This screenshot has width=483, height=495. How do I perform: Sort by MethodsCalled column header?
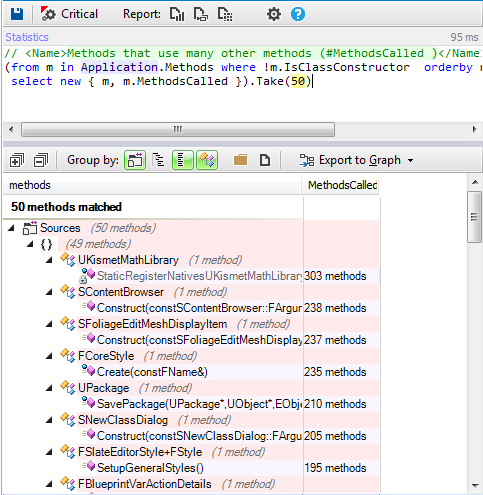(341, 185)
